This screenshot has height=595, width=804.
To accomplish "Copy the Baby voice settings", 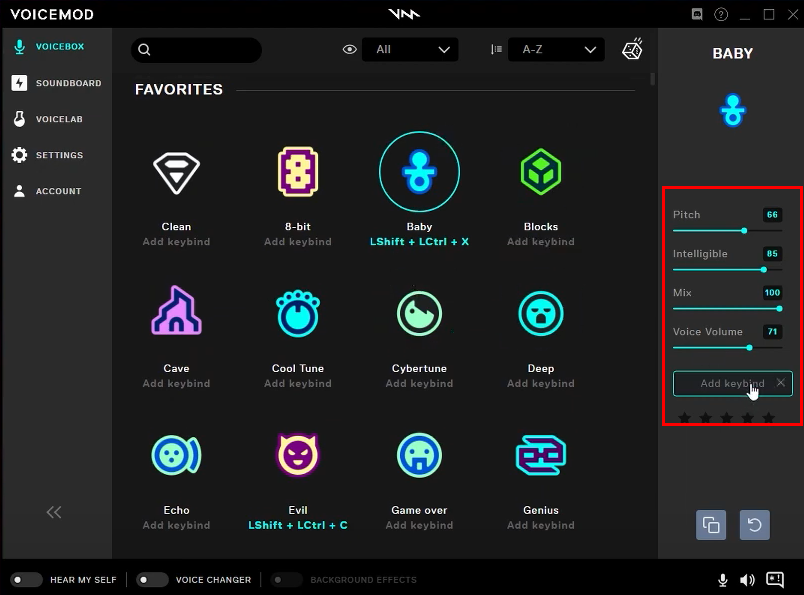I will 711,524.
